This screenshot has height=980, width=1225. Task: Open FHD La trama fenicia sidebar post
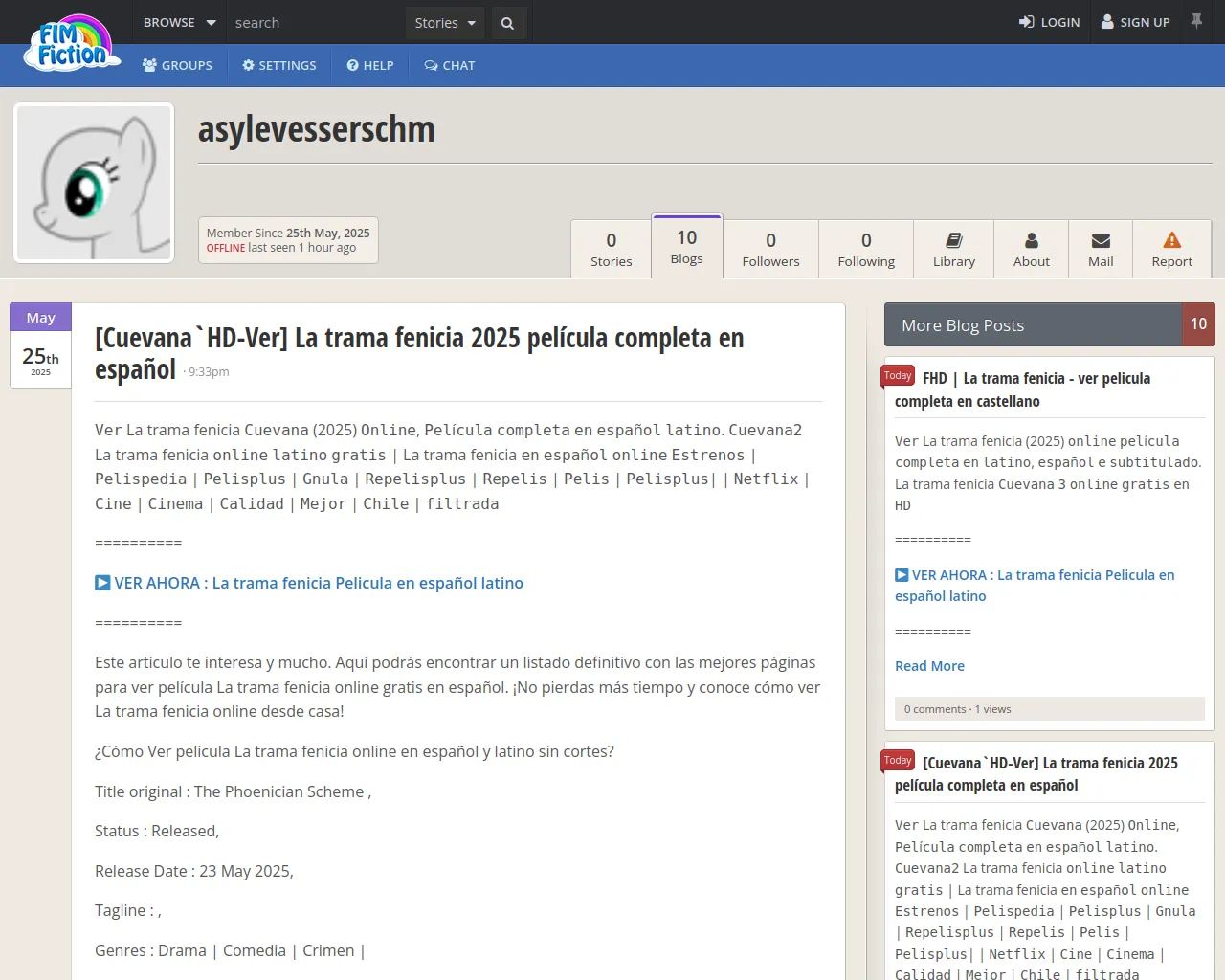1022,390
